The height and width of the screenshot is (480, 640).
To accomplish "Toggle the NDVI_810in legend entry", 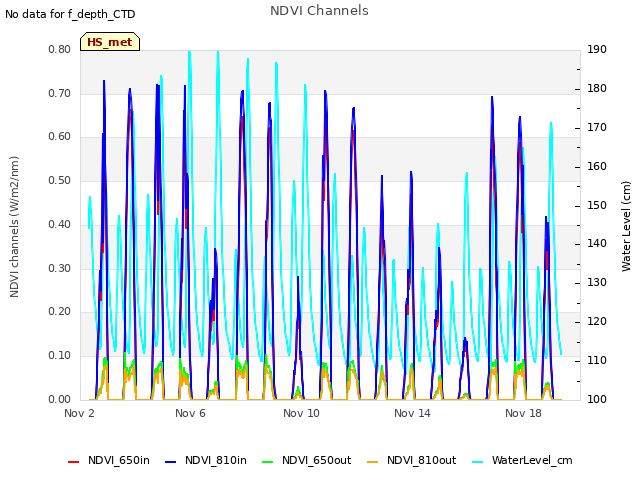I will [x=206, y=460].
